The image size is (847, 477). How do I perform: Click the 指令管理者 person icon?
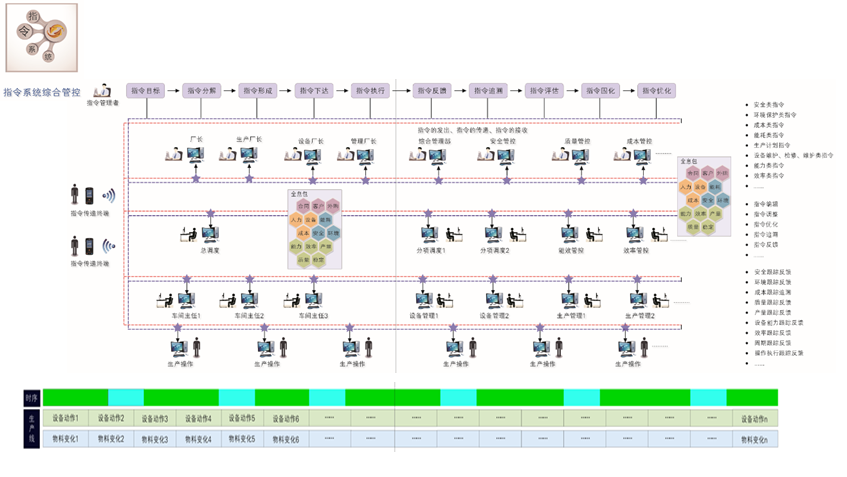coord(102,91)
